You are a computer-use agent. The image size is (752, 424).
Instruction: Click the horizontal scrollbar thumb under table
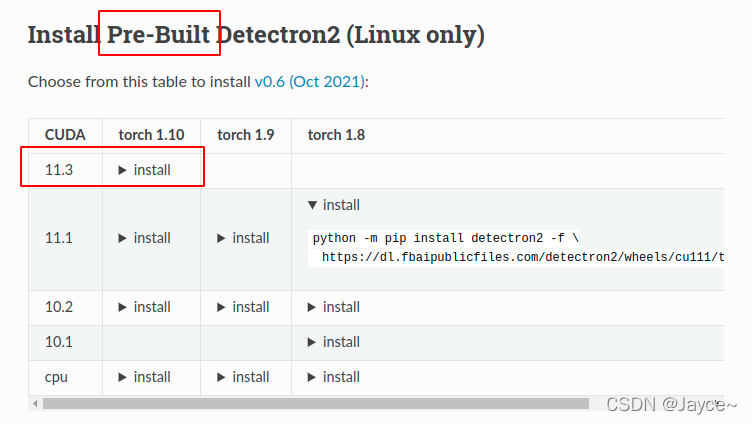(316, 404)
